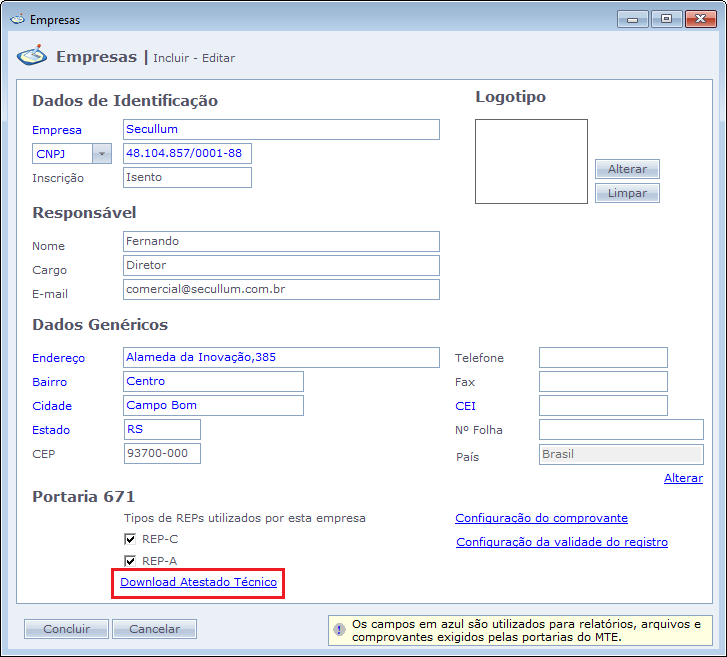The image size is (727, 657).
Task: Open the Download Atestado Técnico link
Action: (x=198, y=582)
